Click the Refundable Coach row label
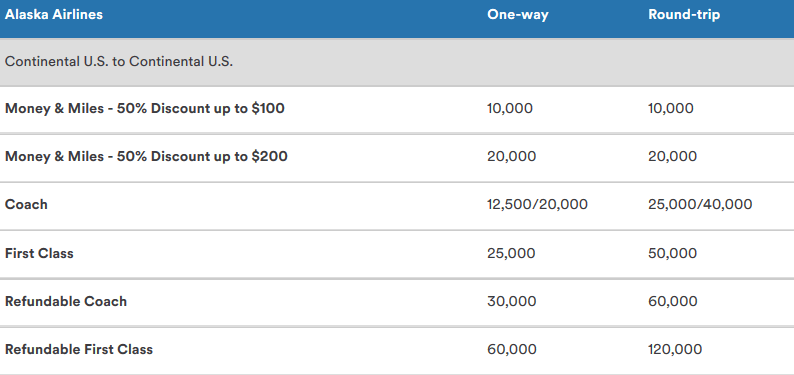Screen dimensions: 794x375 [66, 301]
